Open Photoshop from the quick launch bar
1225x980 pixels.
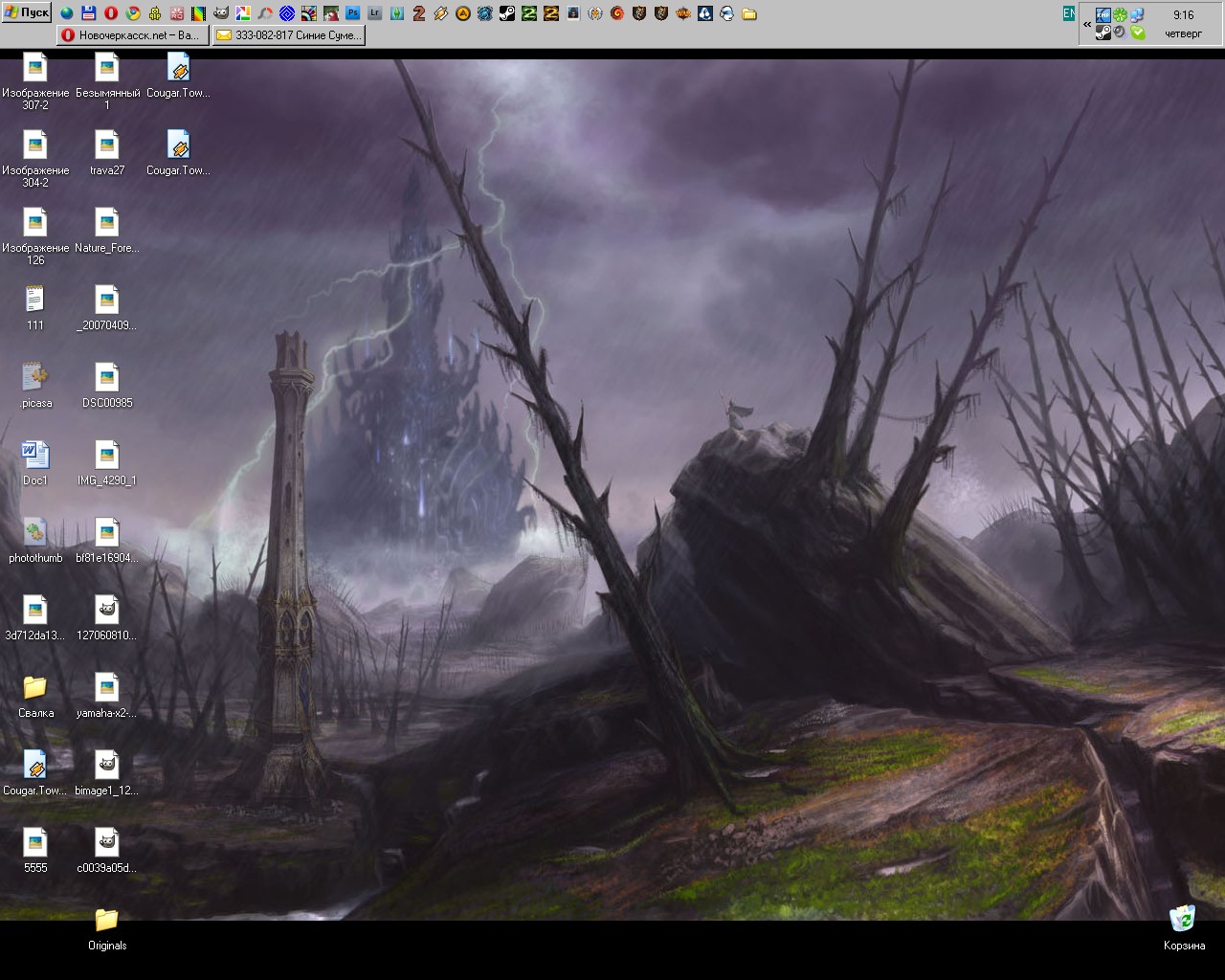(x=353, y=13)
